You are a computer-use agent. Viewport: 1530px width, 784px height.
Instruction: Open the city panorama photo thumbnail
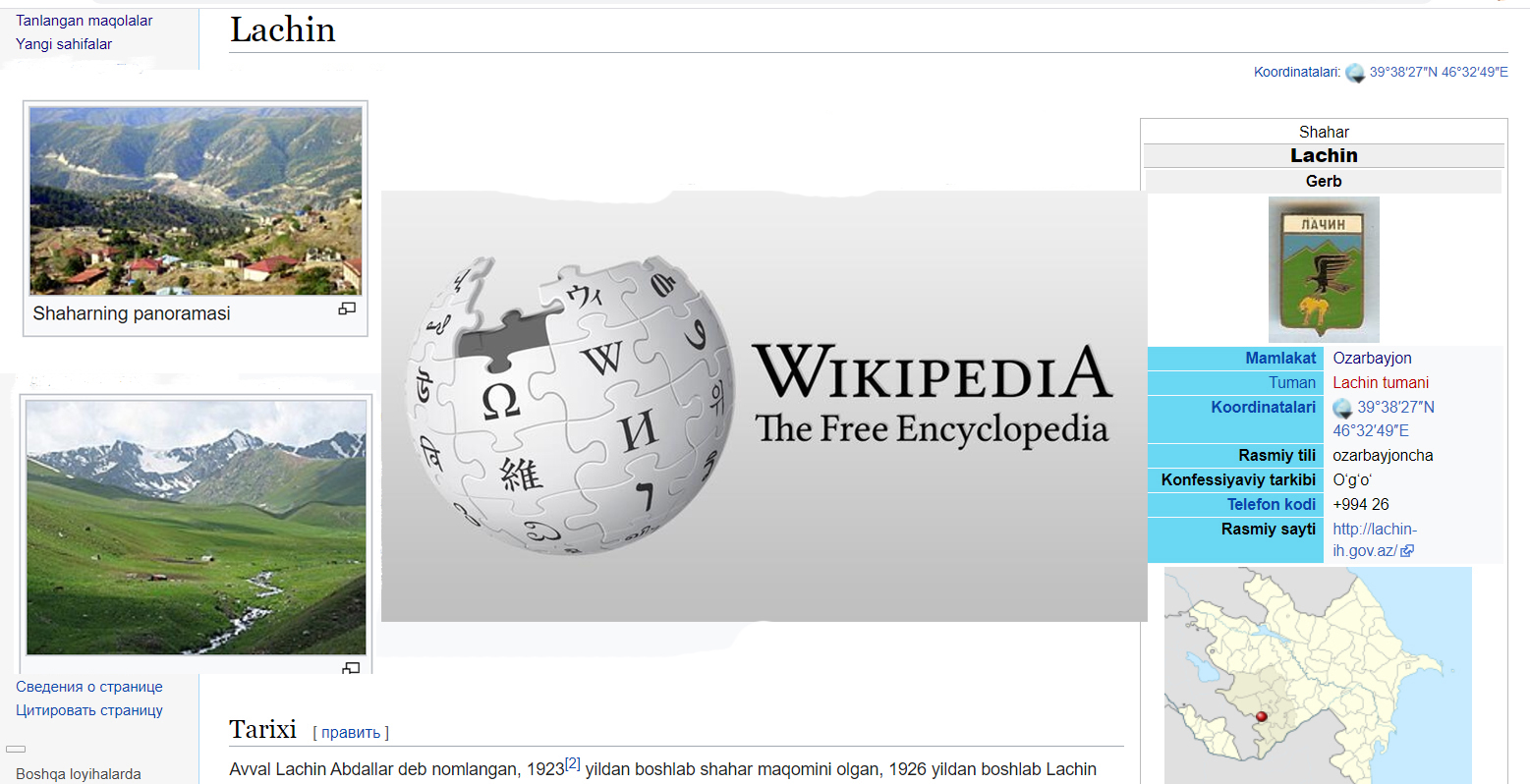click(x=196, y=201)
